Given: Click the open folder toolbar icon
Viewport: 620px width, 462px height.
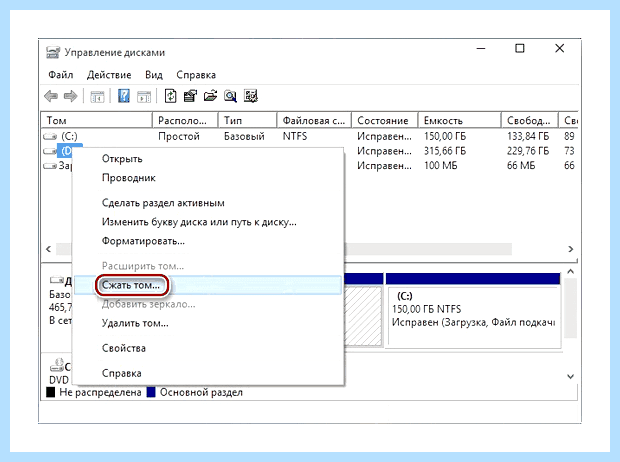Looking at the screenshot, I should click(210, 96).
